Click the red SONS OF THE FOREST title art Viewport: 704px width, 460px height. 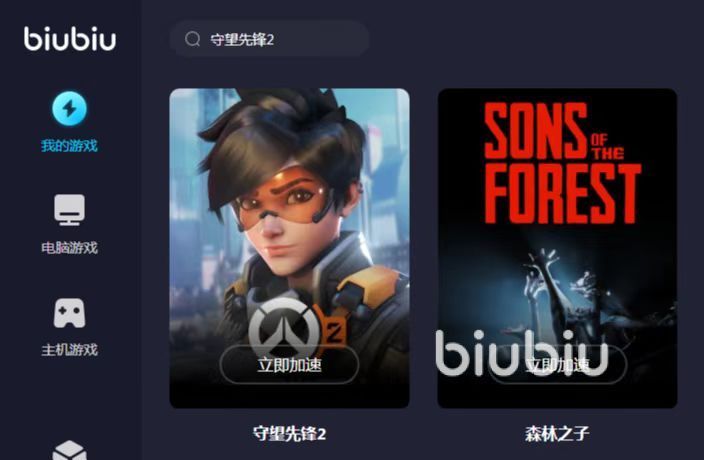563,163
